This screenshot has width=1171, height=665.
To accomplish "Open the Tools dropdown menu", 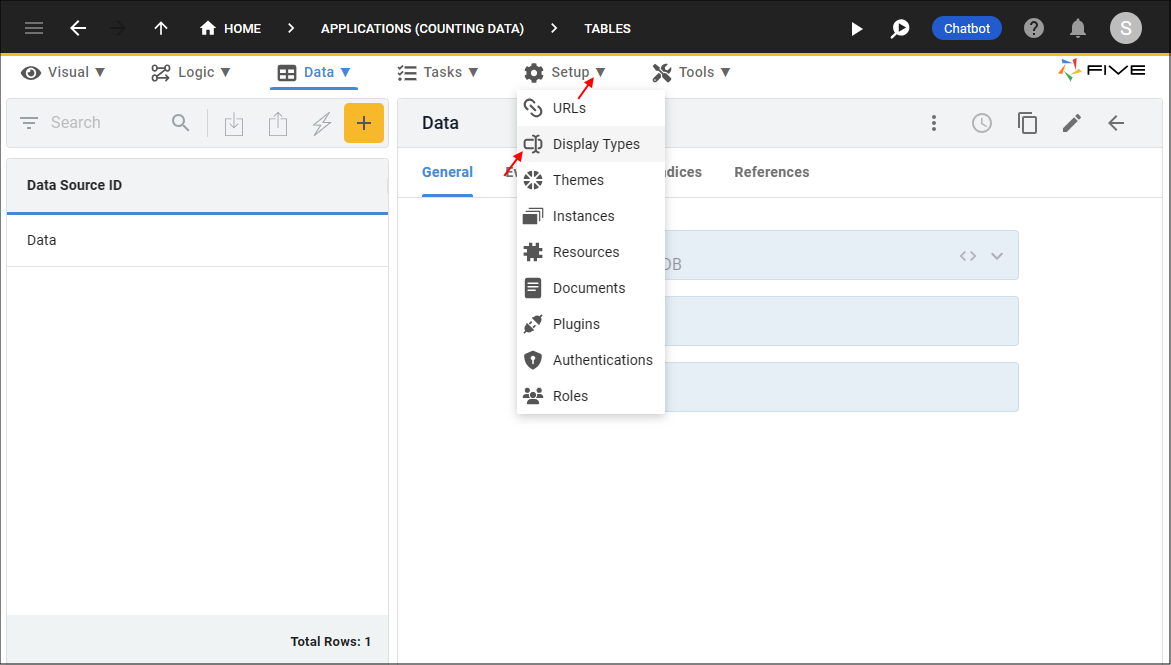I will pos(691,72).
